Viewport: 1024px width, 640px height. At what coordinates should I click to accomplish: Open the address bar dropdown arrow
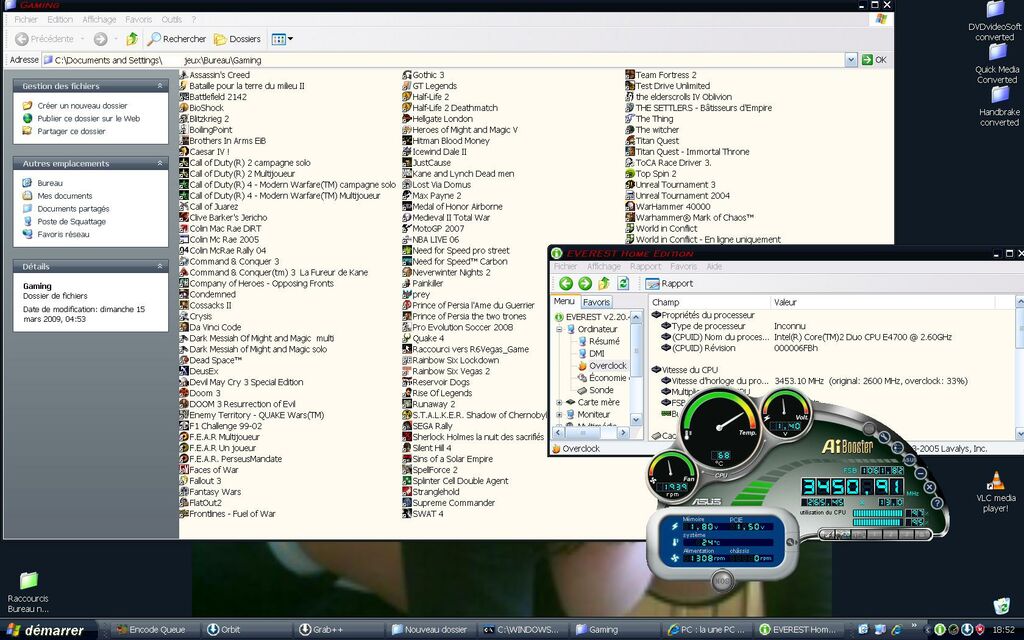pos(850,60)
